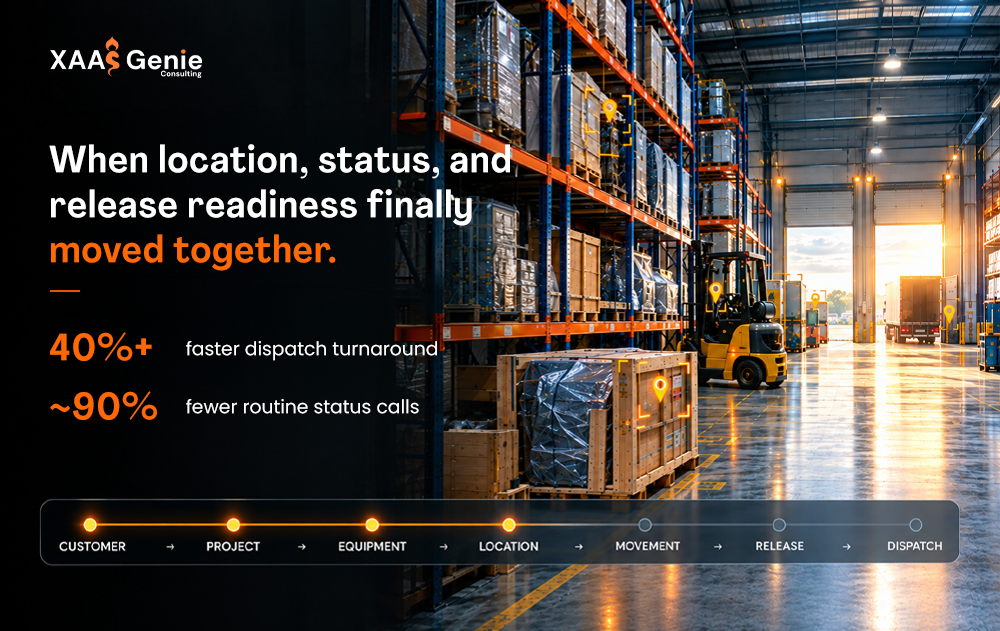This screenshot has width=1000, height=631.
Task: Select the glowing PROJECT timeline dot
Action: click(x=233, y=524)
